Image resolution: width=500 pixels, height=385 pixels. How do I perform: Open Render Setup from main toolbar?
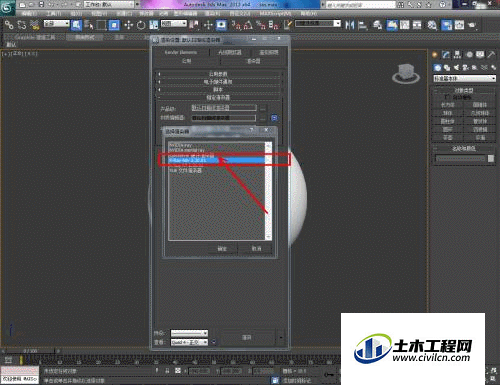point(447,25)
